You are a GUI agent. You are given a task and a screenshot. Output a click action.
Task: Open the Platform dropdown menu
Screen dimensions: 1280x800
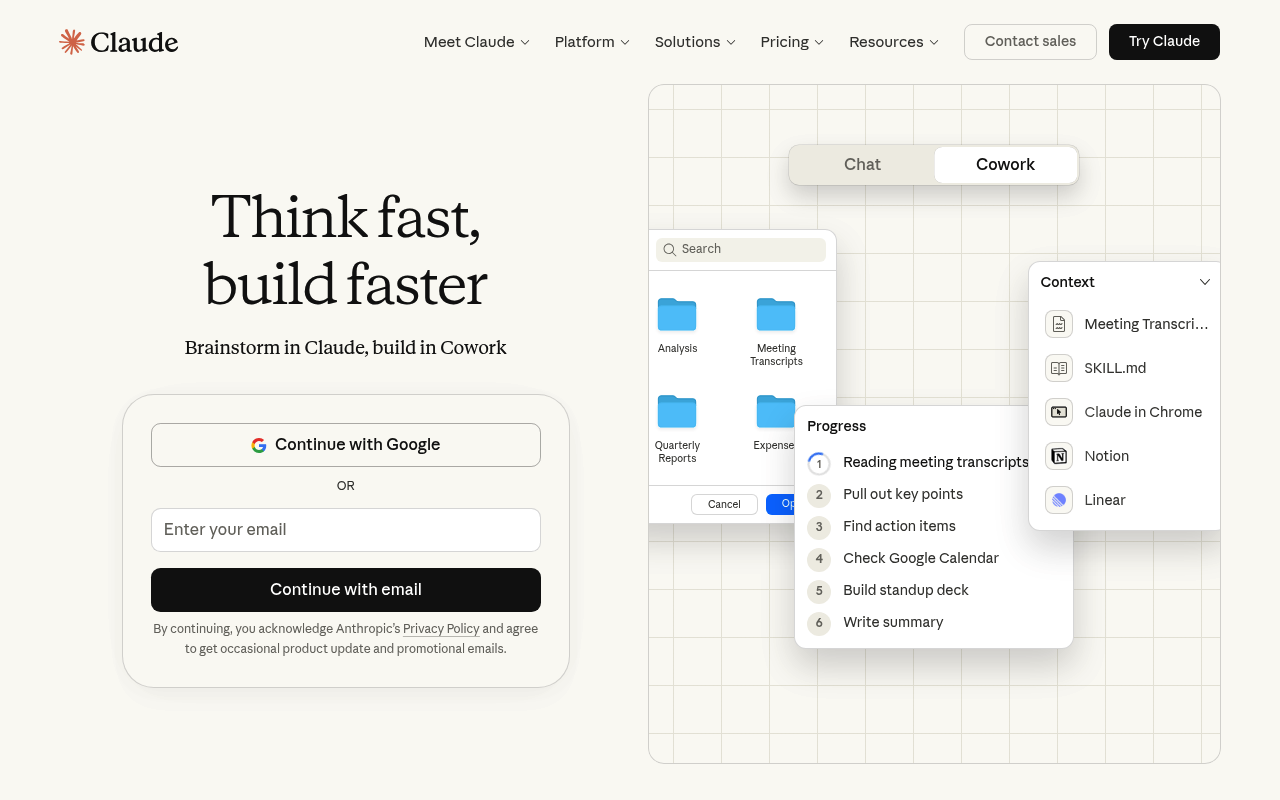click(x=592, y=42)
